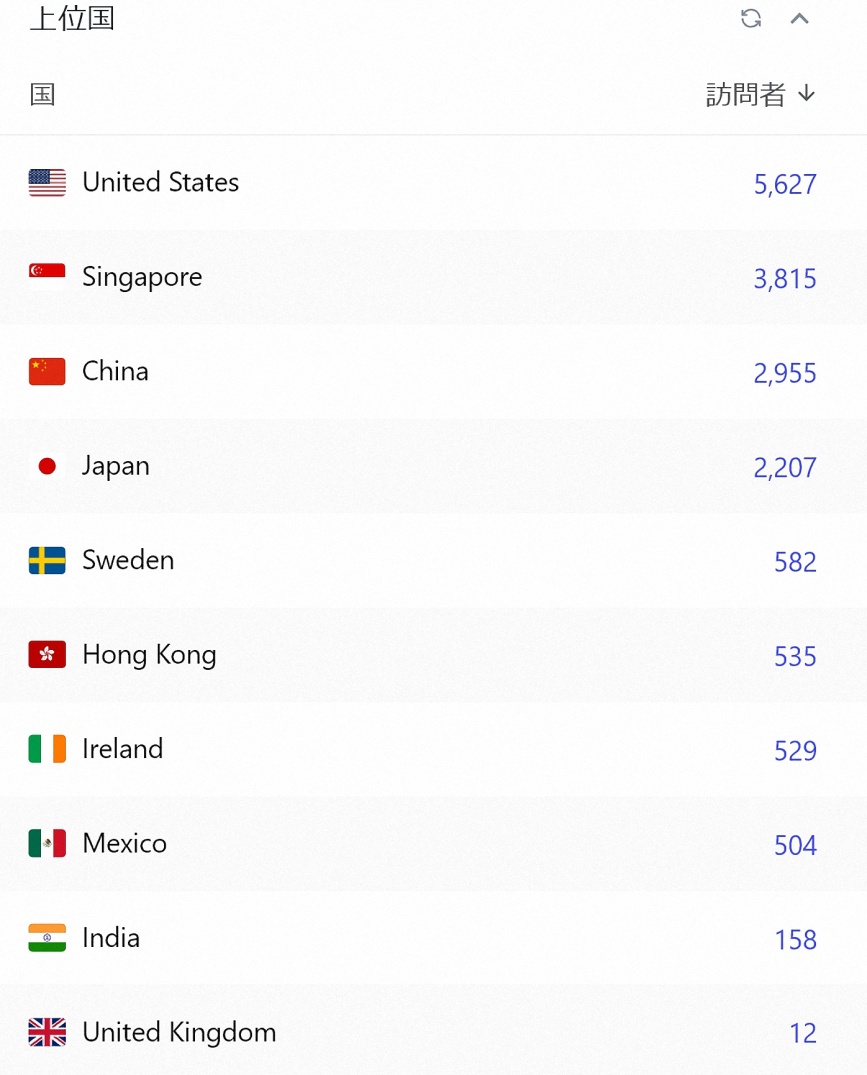Open the 582 visitors count for Sweden

pyautogui.click(x=795, y=562)
